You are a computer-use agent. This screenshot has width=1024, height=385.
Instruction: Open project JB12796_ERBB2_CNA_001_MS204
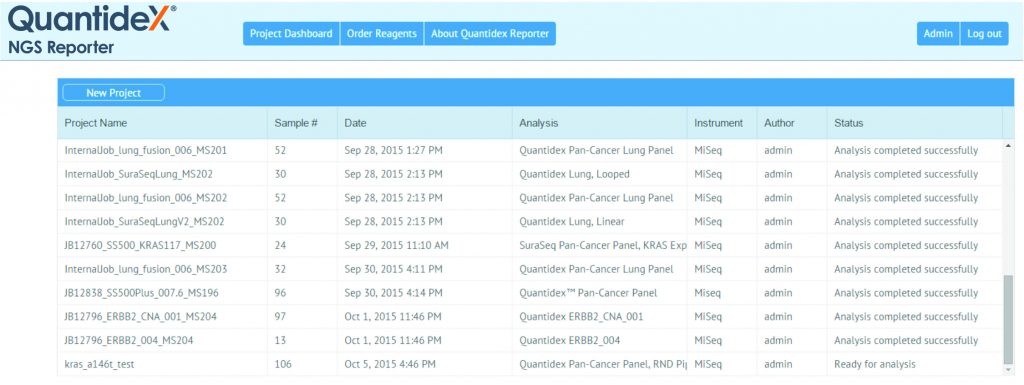530,316
